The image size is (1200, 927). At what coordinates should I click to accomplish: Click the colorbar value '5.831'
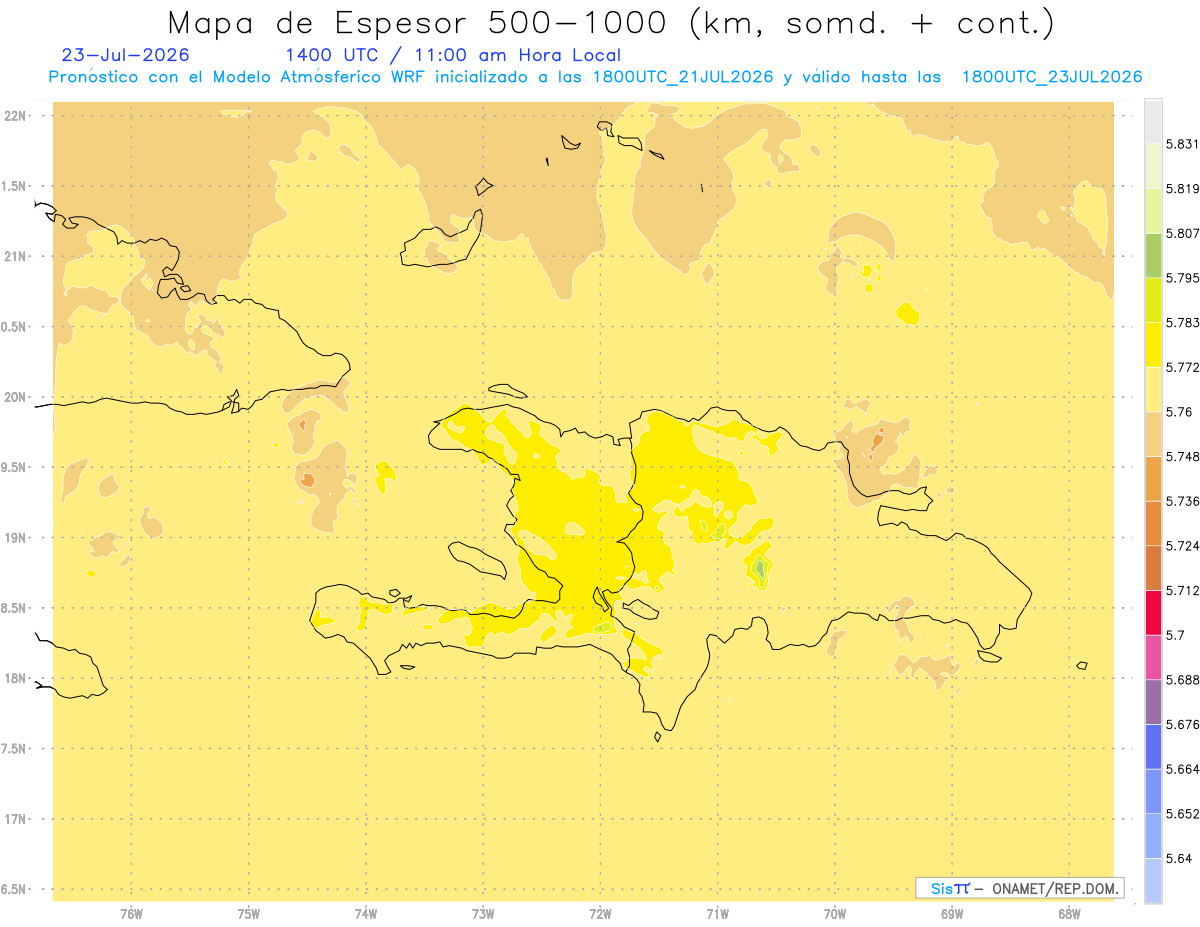coord(1183,144)
